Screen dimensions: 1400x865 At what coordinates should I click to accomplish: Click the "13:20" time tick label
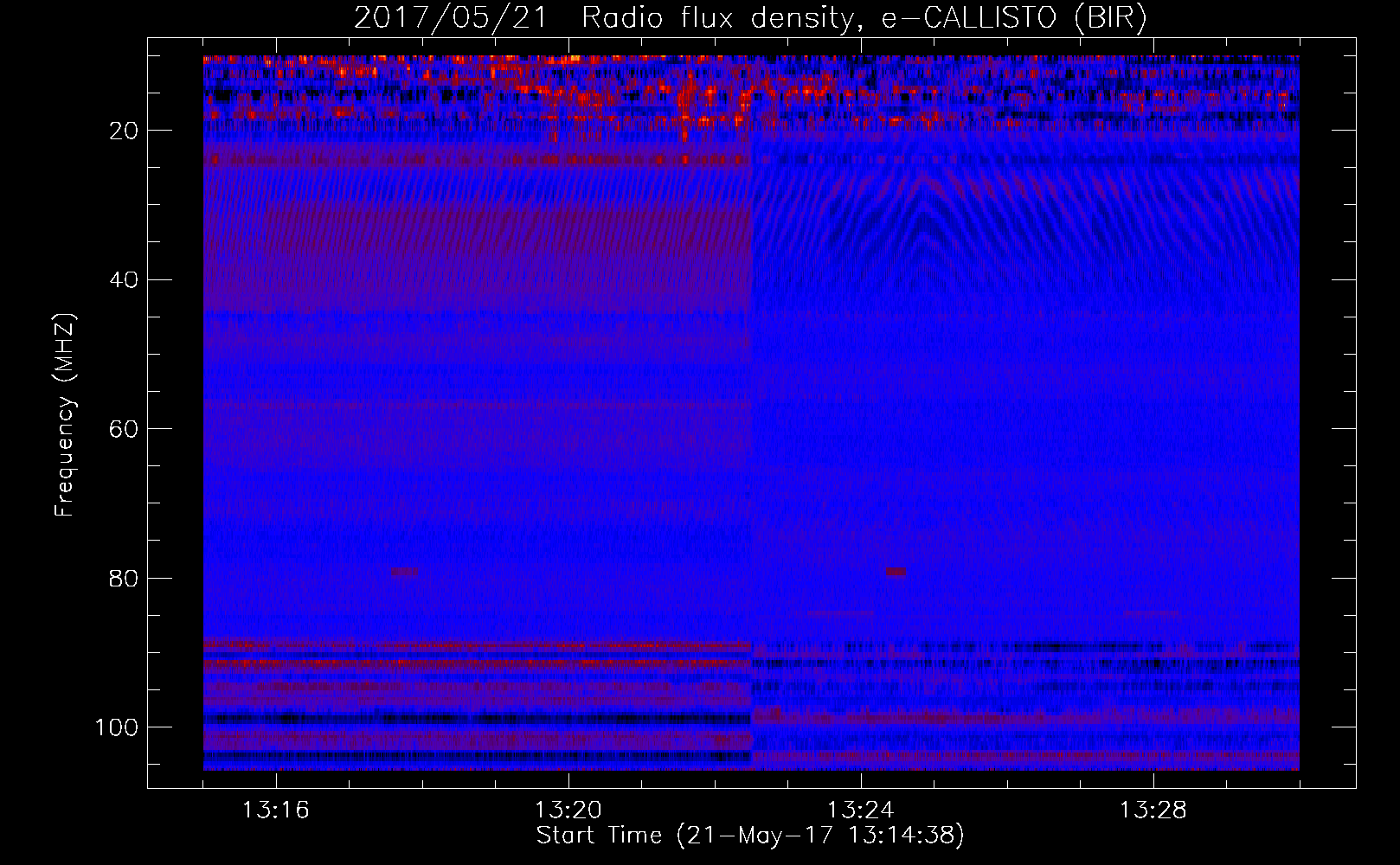tap(568, 811)
